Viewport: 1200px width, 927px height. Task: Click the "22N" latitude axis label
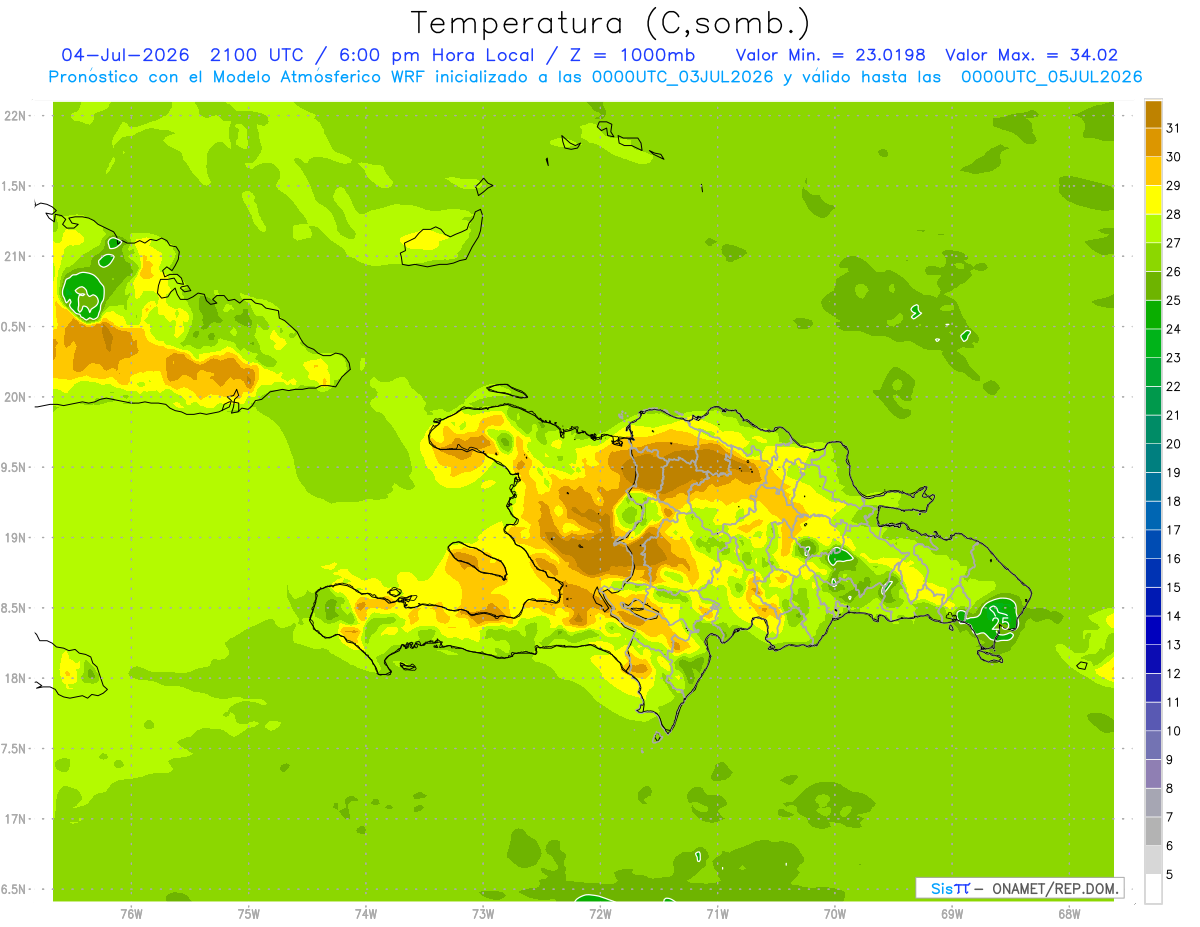click(x=16, y=116)
